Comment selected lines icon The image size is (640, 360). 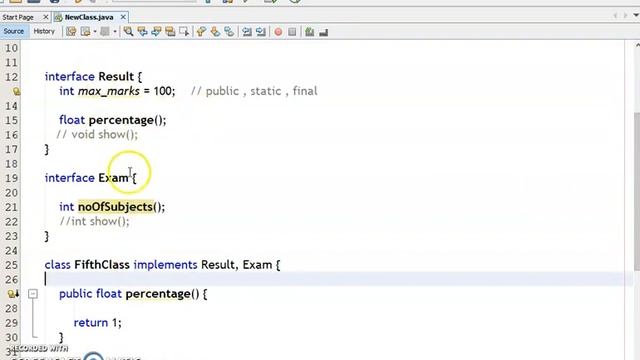tap(309, 32)
